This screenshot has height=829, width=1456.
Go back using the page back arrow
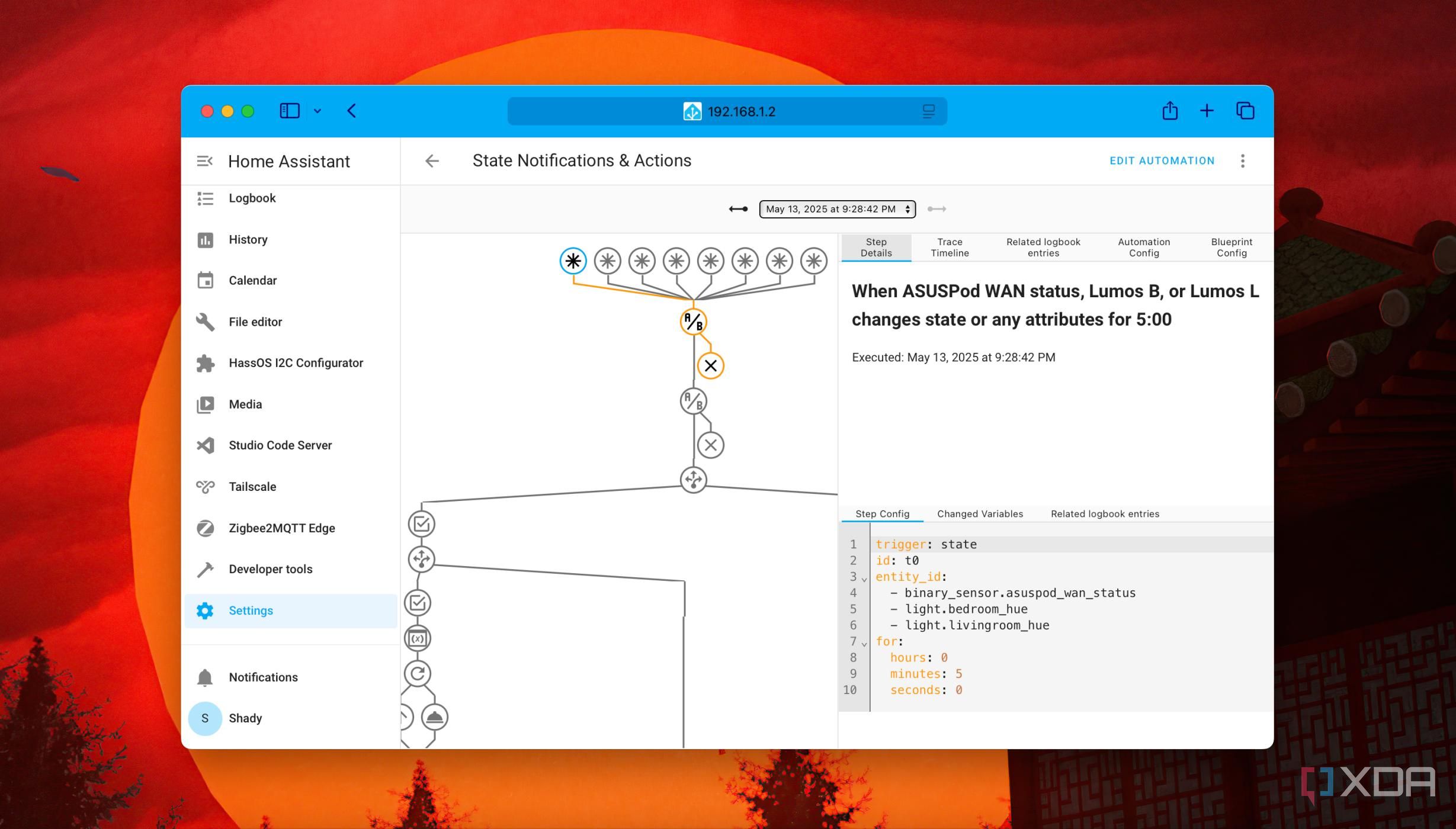pyautogui.click(x=432, y=161)
